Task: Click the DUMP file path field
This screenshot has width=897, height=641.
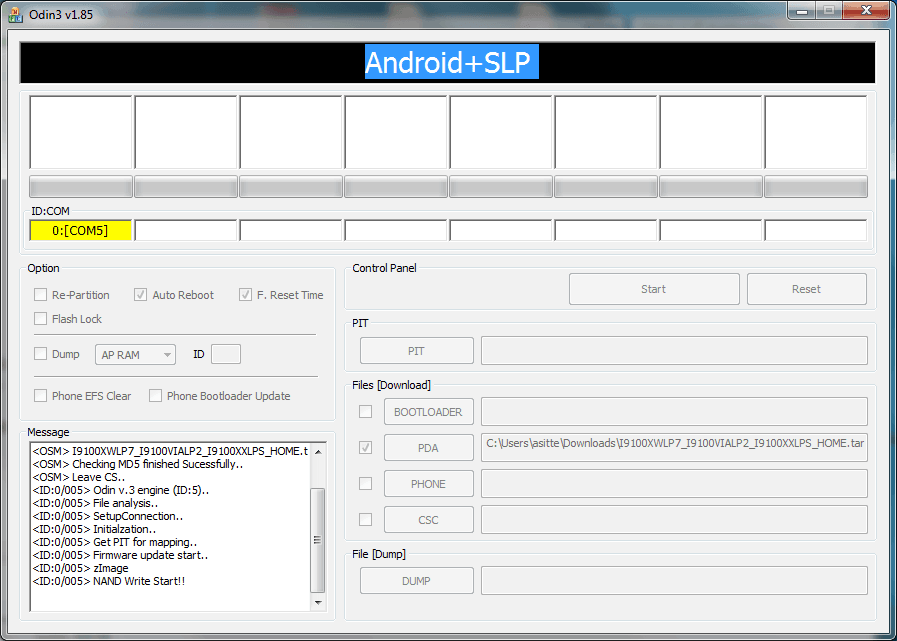Action: [674, 581]
